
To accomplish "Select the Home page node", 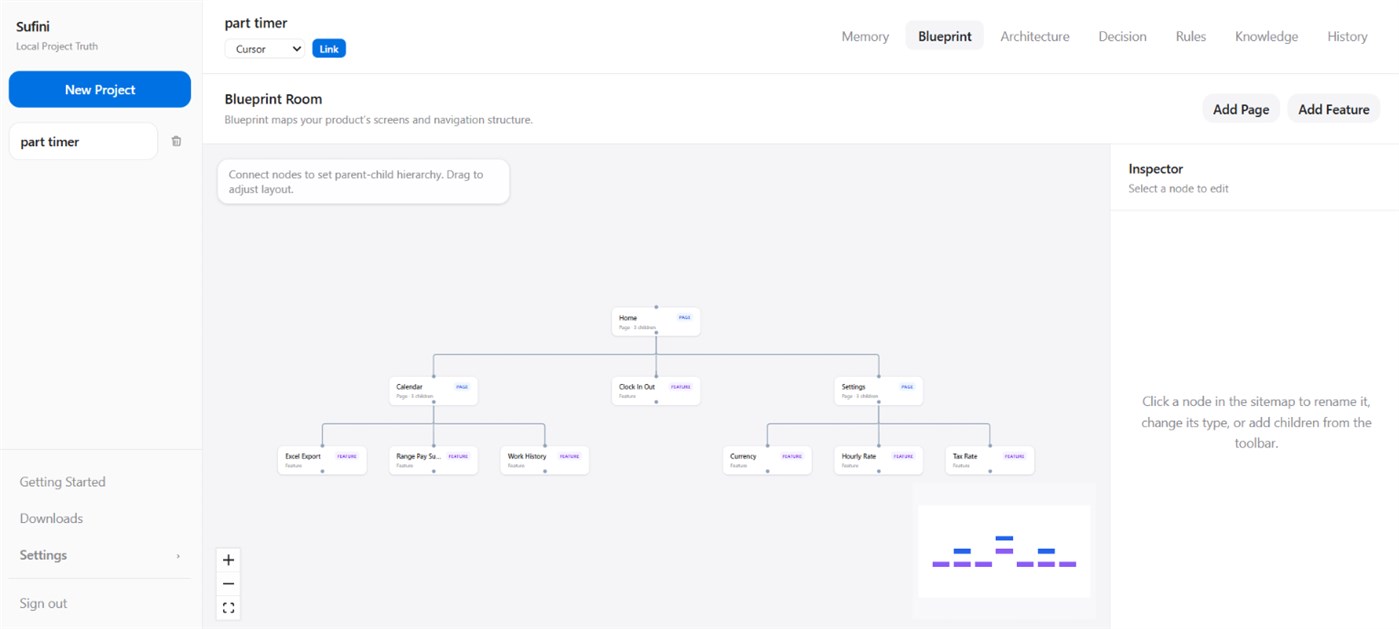I will (x=656, y=321).
